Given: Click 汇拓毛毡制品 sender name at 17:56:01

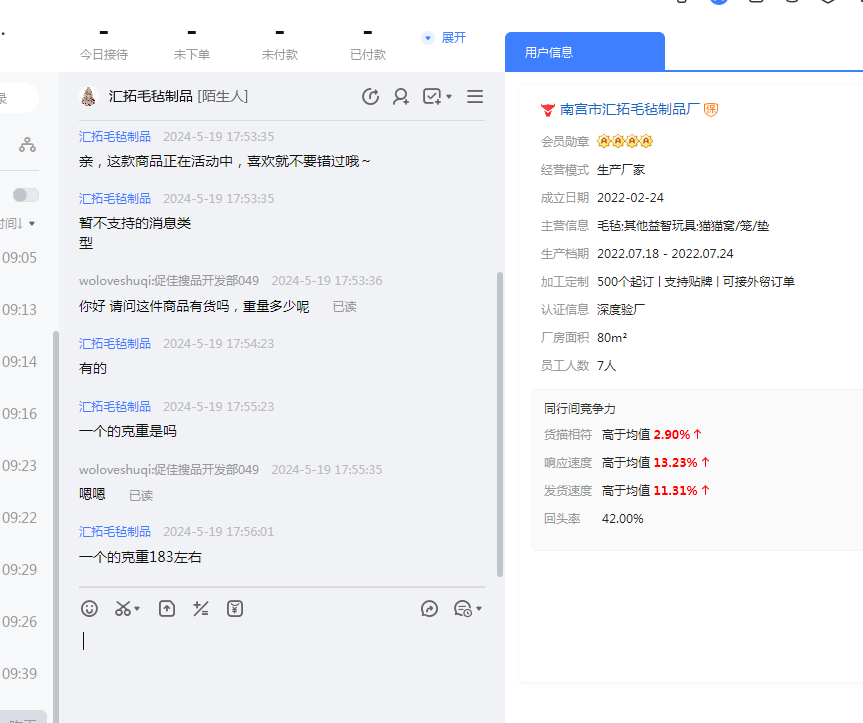Looking at the screenshot, I should coord(115,532).
